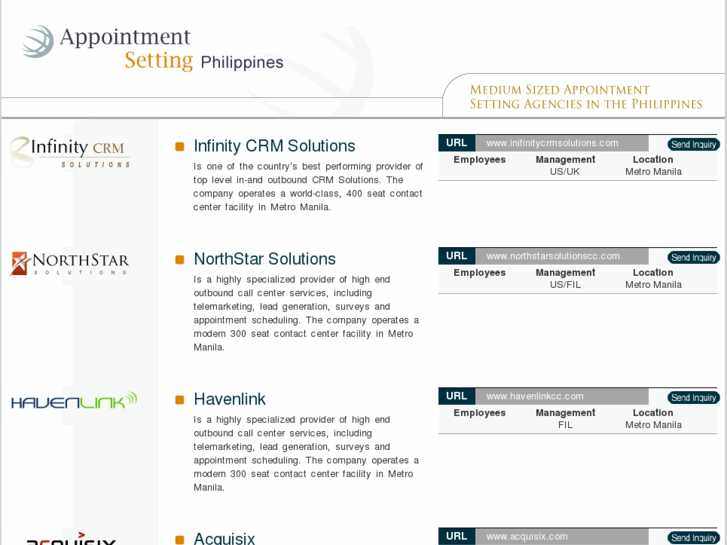Click the Appointment Setting Philippines title
This screenshot has width=727, height=545.
coord(172,49)
